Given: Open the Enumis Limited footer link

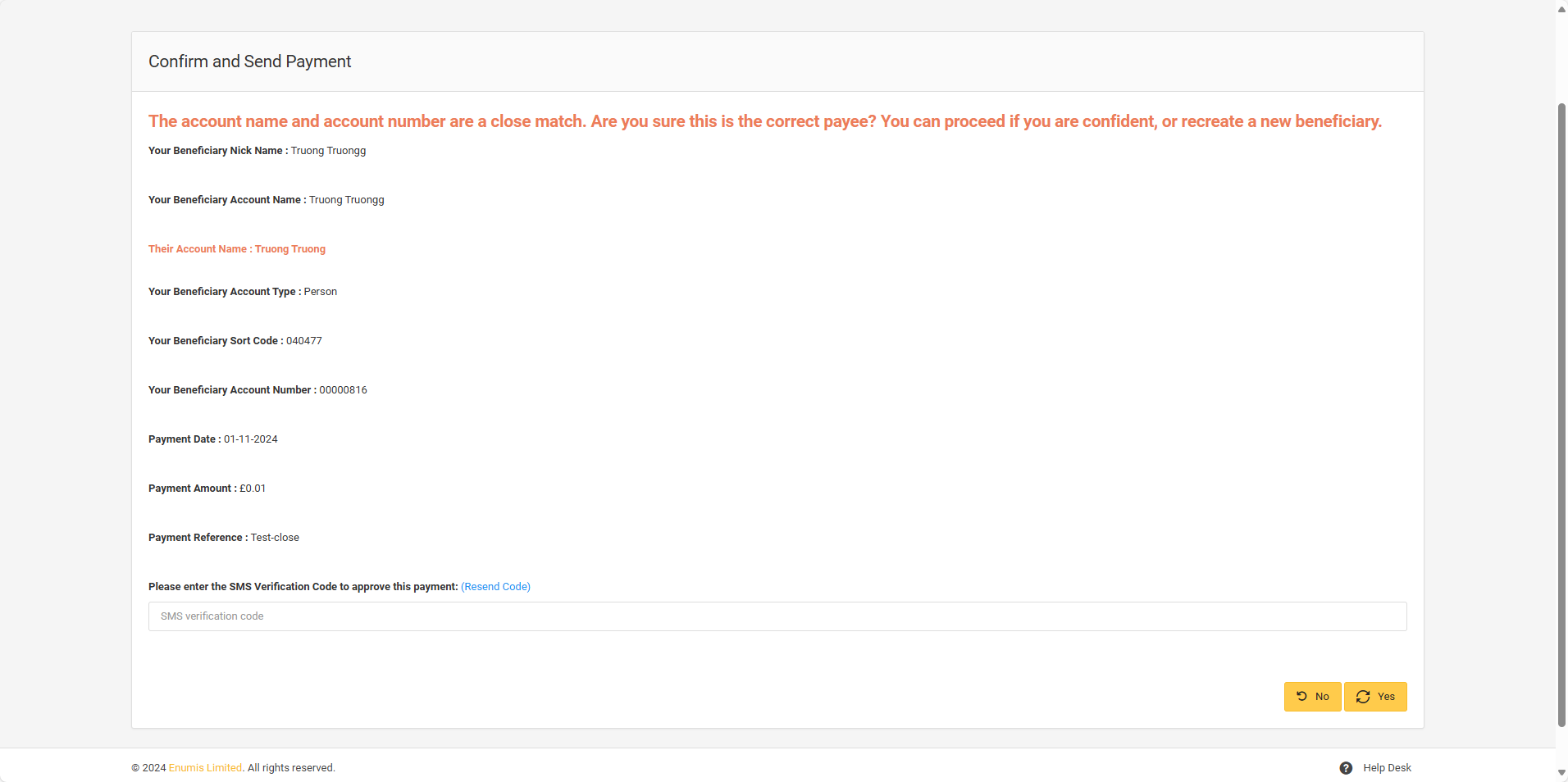Looking at the screenshot, I should pyautogui.click(x=205, y=768).
